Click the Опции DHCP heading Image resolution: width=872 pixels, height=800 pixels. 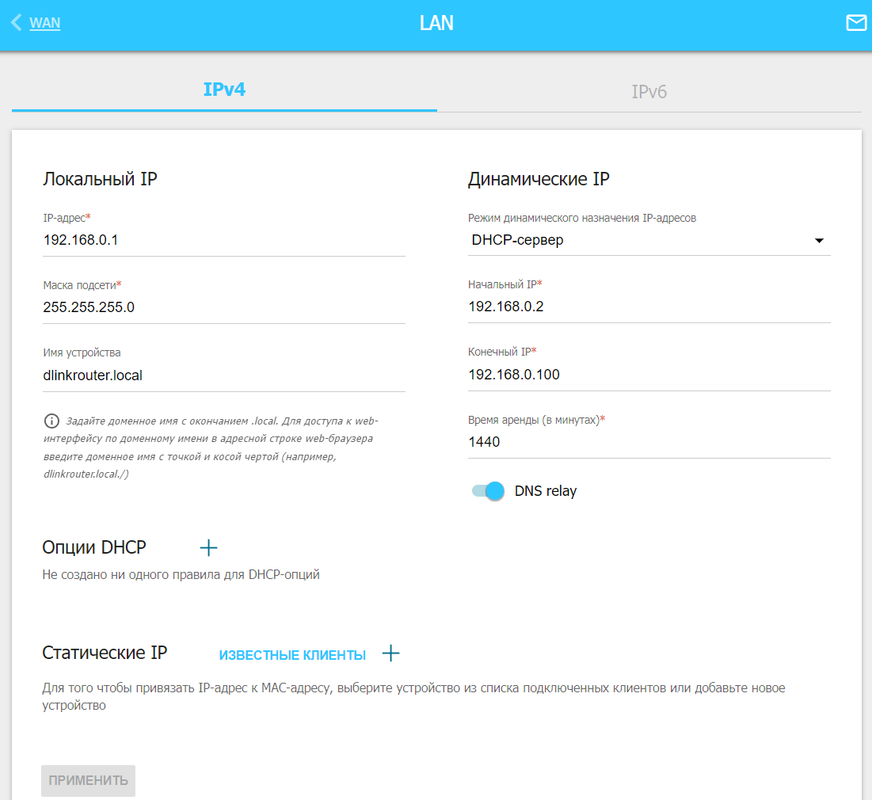94,548
